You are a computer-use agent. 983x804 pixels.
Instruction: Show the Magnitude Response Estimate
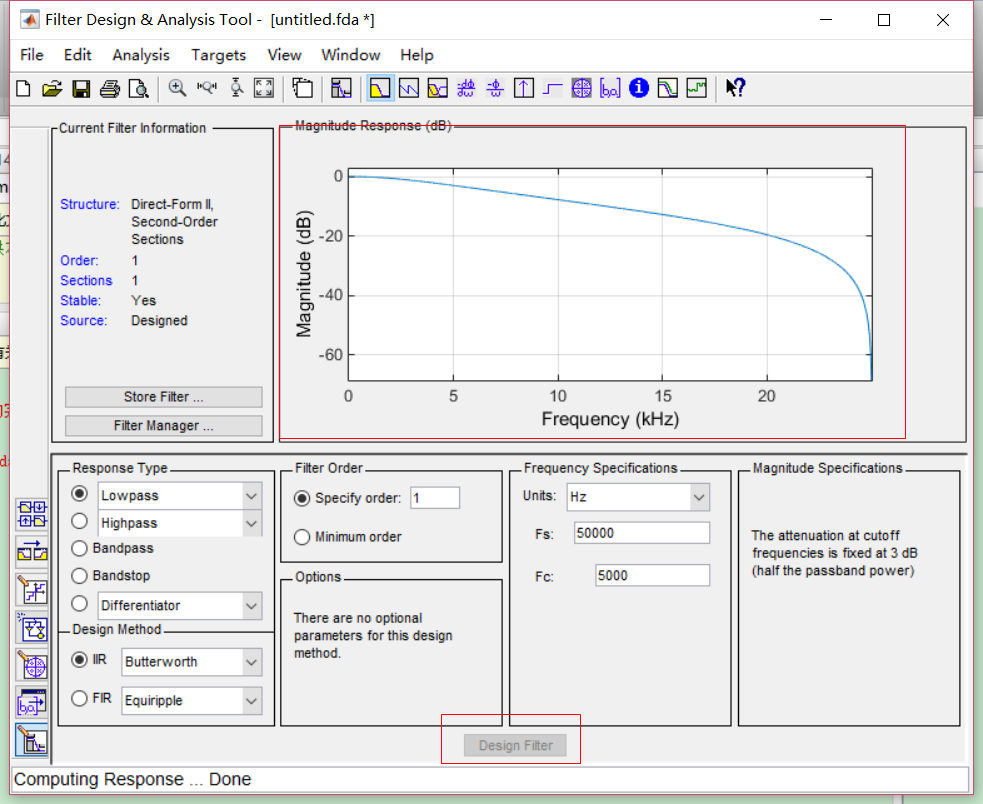click(x=668, y=88)
